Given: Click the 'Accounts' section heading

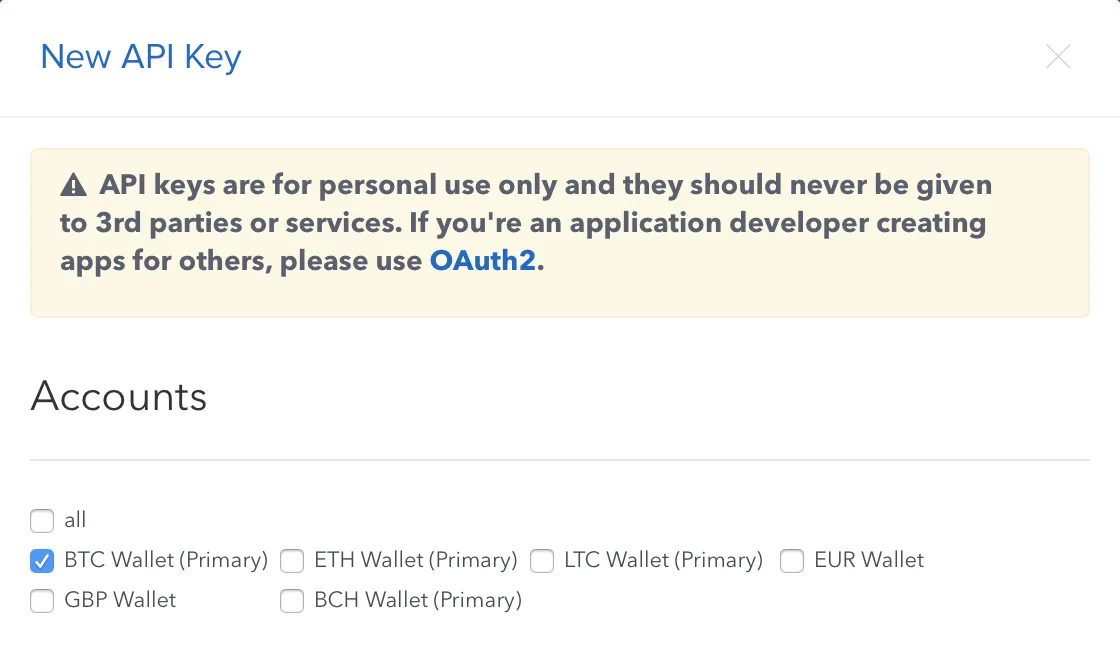Looking at the screenshot, I should (x=119, y=397).
